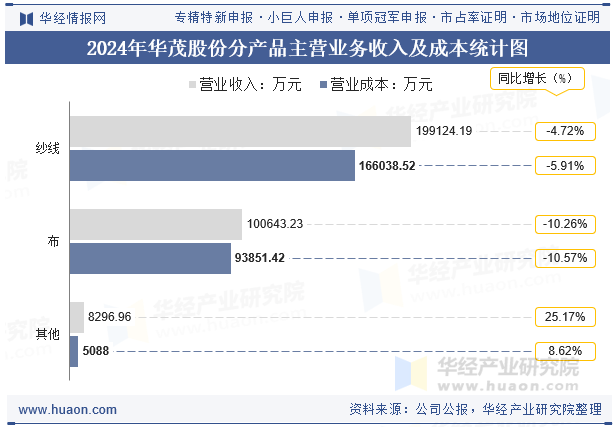The image size is (615, 427).
Task: Click the 100643.23 data label
Action: click(x=275, y=224)
